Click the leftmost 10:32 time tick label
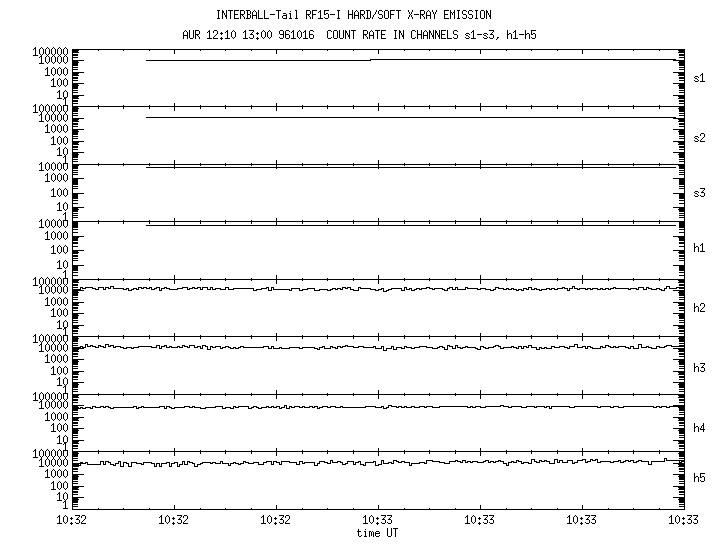The image size is (720, 550). pos(71,520)
